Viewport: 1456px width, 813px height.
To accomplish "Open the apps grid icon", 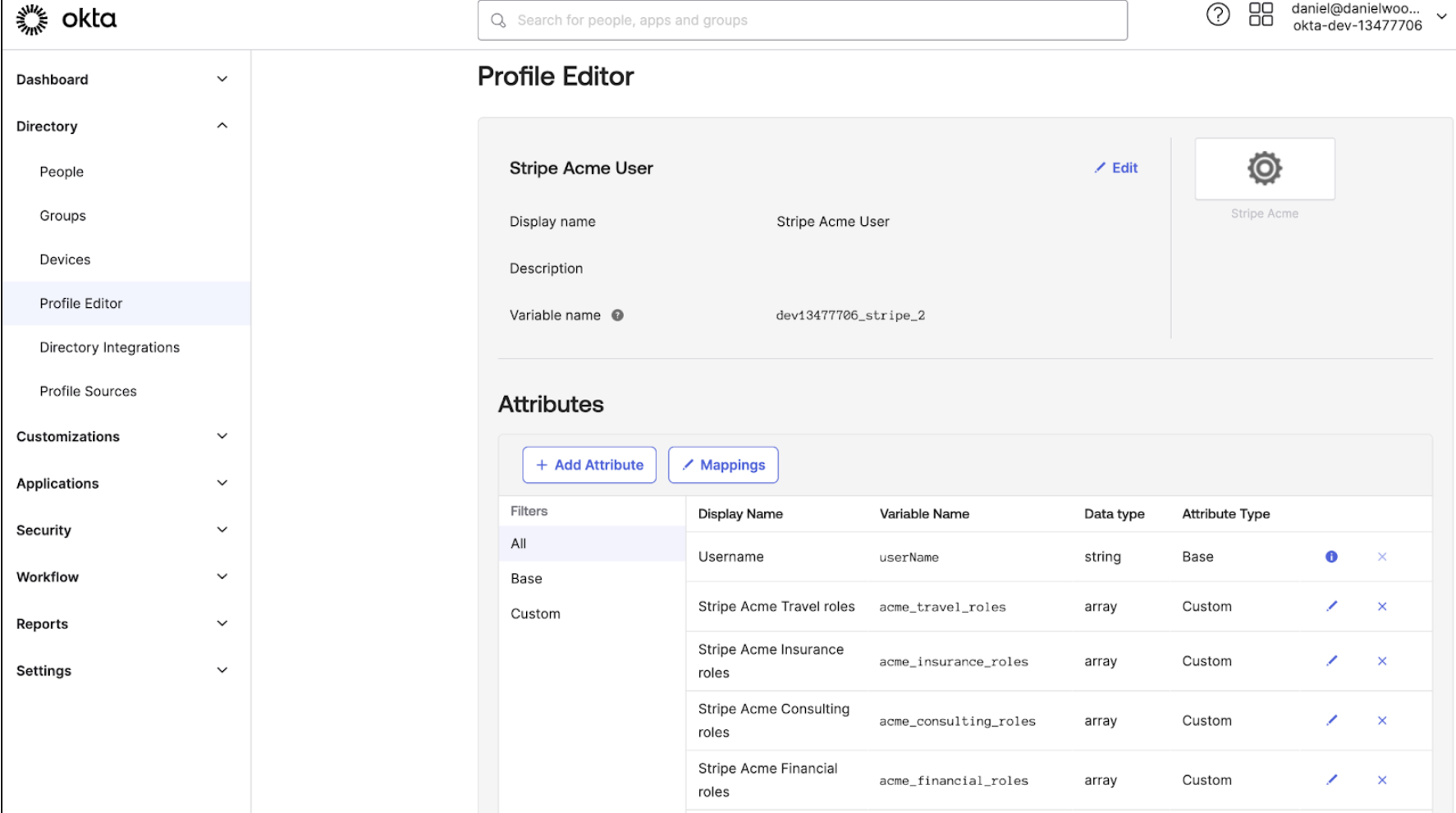I will 1261,14.
